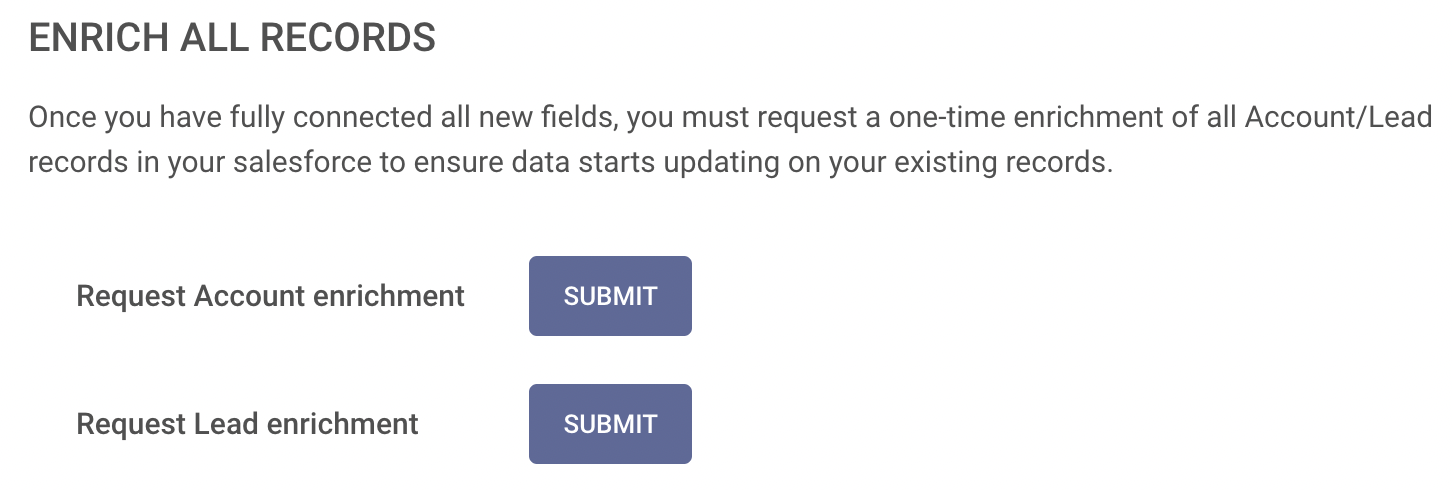Click the Request Account enrichment label
Screen dimensions: 1452x490
click(x=270, y=296)
